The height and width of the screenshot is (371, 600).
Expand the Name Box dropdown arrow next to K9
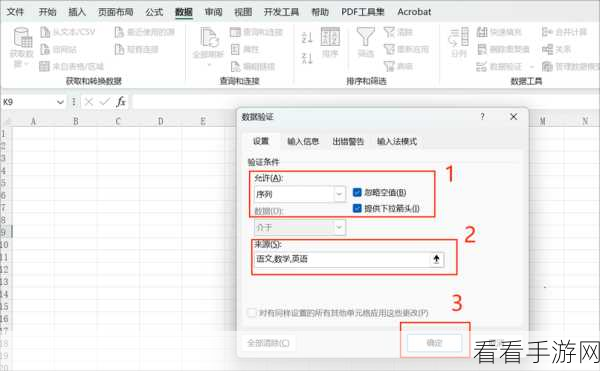[60, 102]
